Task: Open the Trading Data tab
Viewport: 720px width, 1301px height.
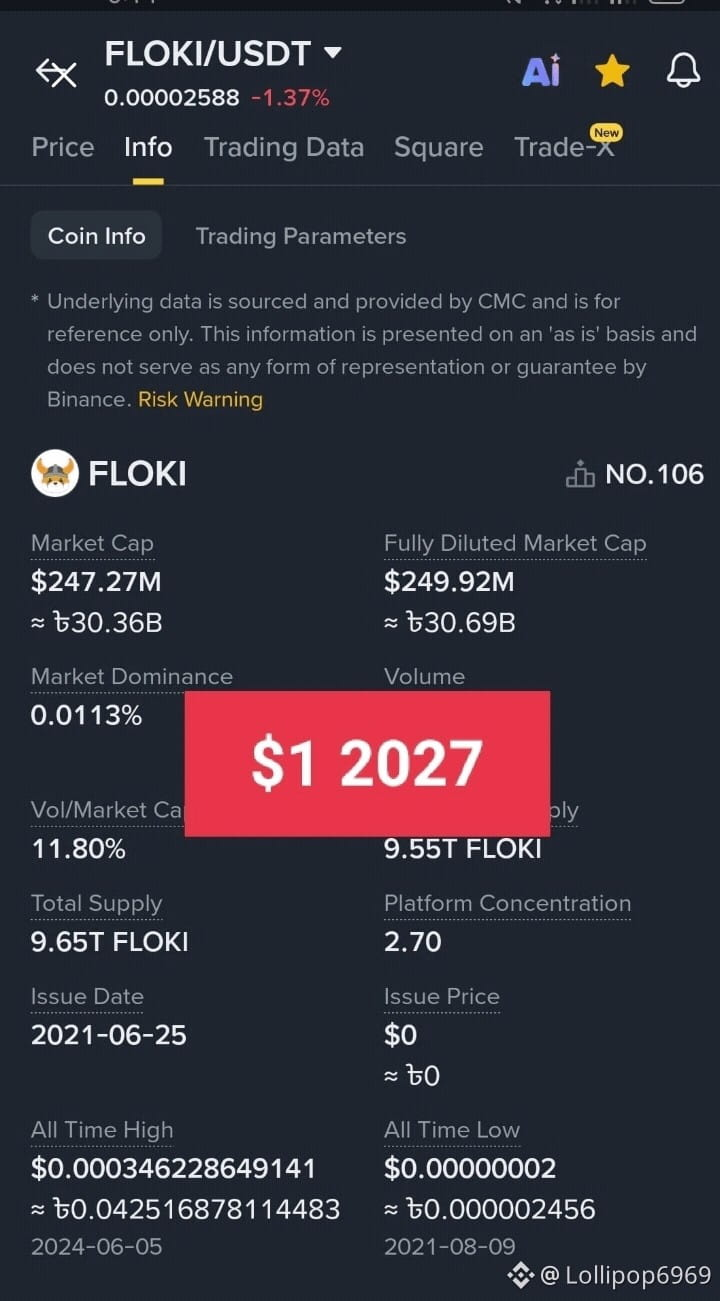Action: (x=284, y=147)
